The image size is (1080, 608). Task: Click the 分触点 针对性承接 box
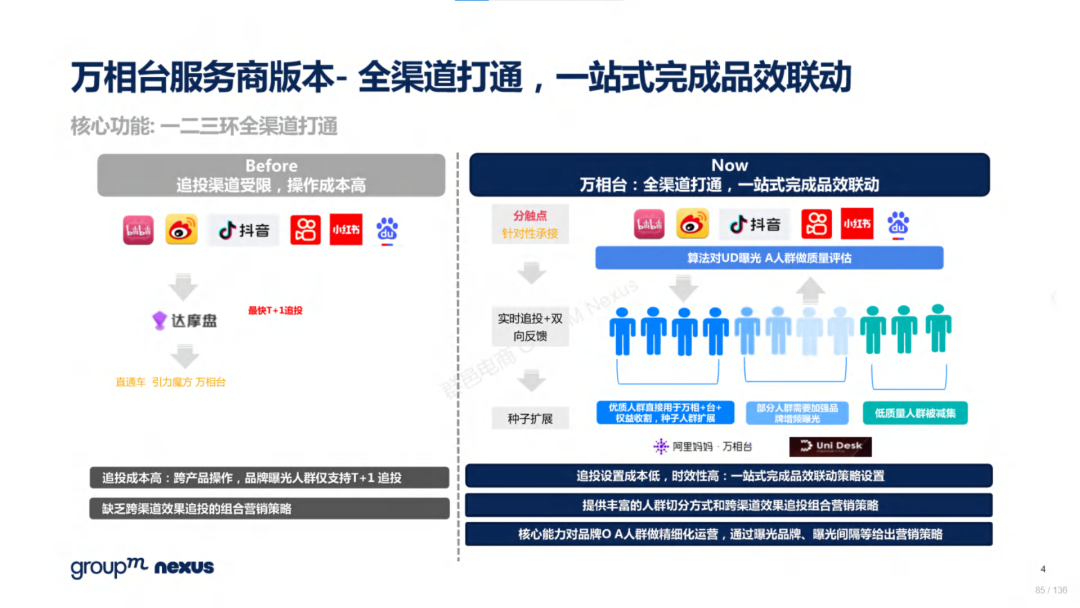tap(530, 224)
